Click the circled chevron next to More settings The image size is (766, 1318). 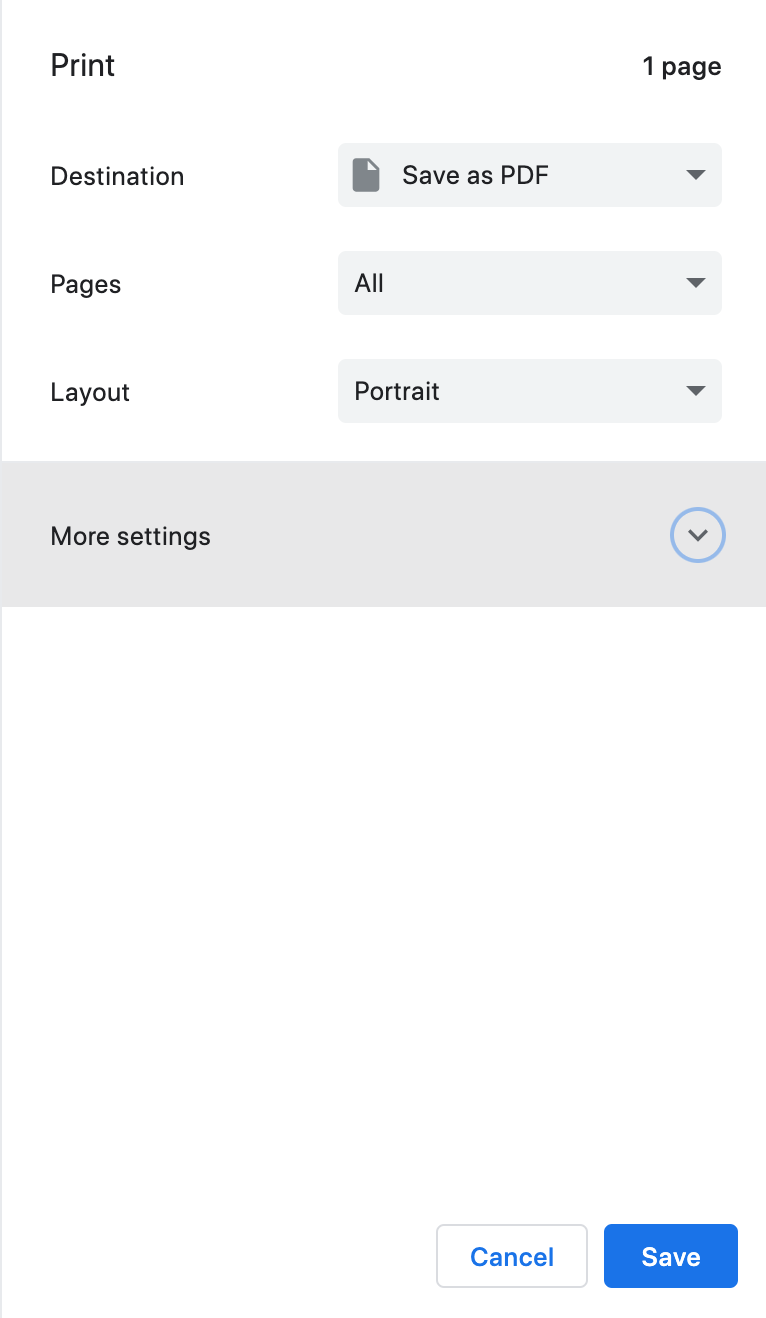697,535
